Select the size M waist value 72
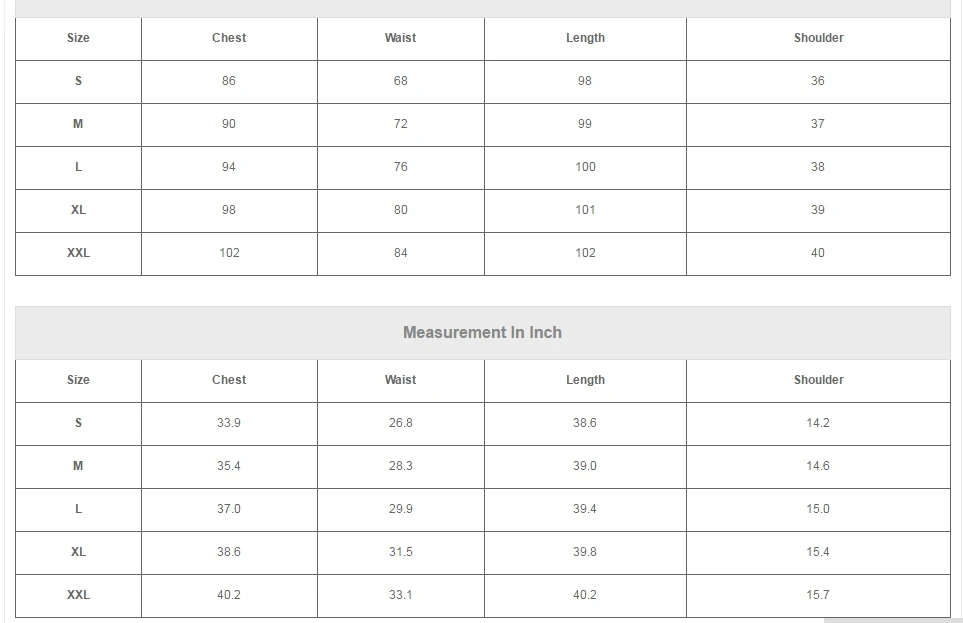 point(400,124)
